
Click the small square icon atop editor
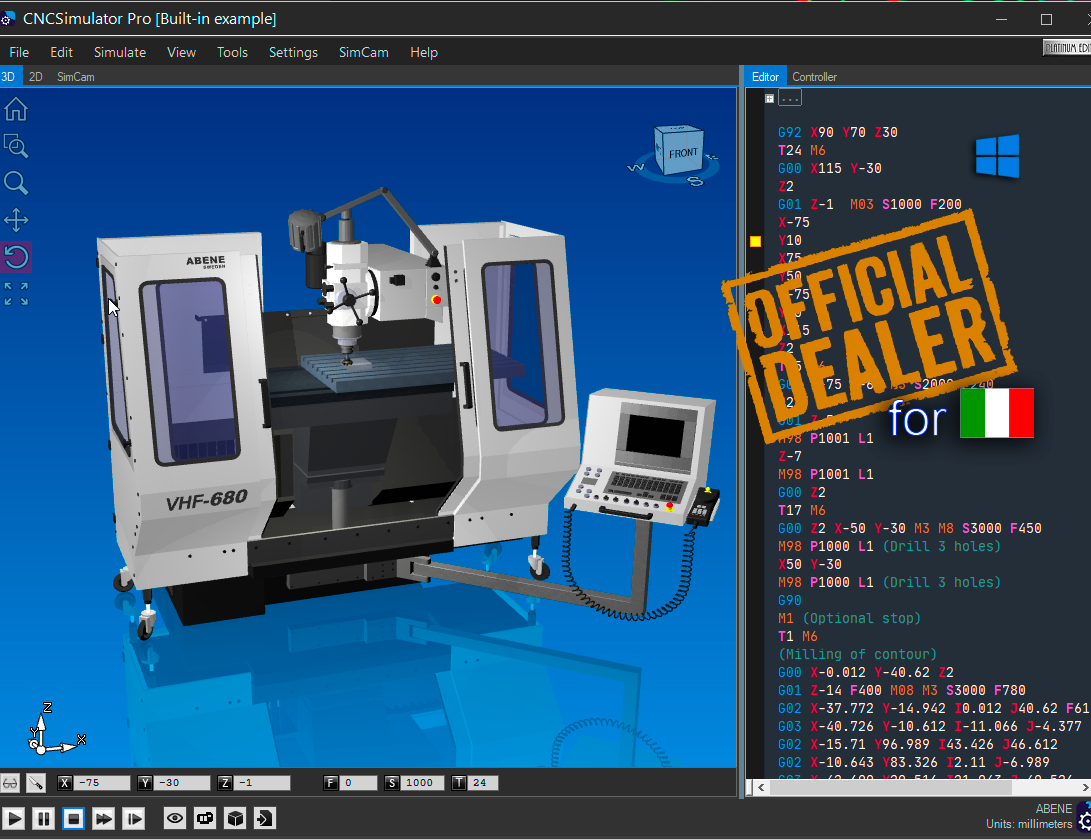point(770,99)
